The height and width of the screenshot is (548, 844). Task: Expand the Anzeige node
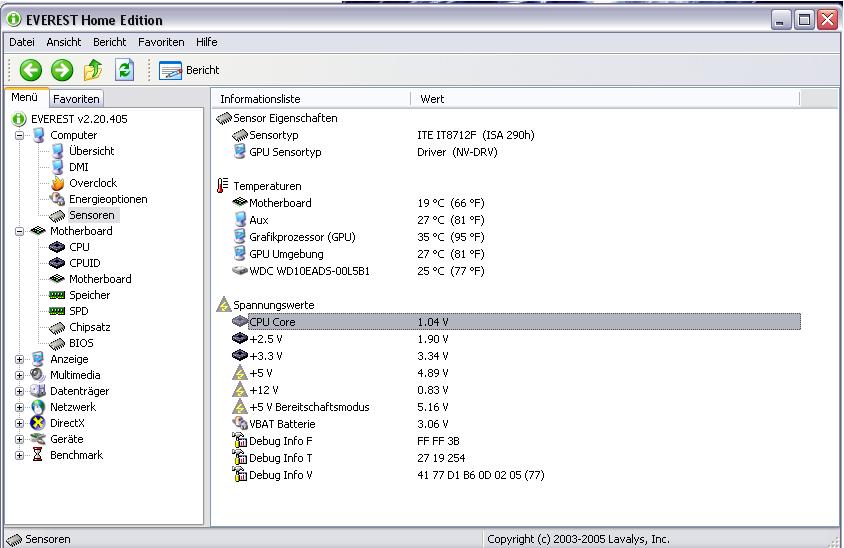[20, 360]
